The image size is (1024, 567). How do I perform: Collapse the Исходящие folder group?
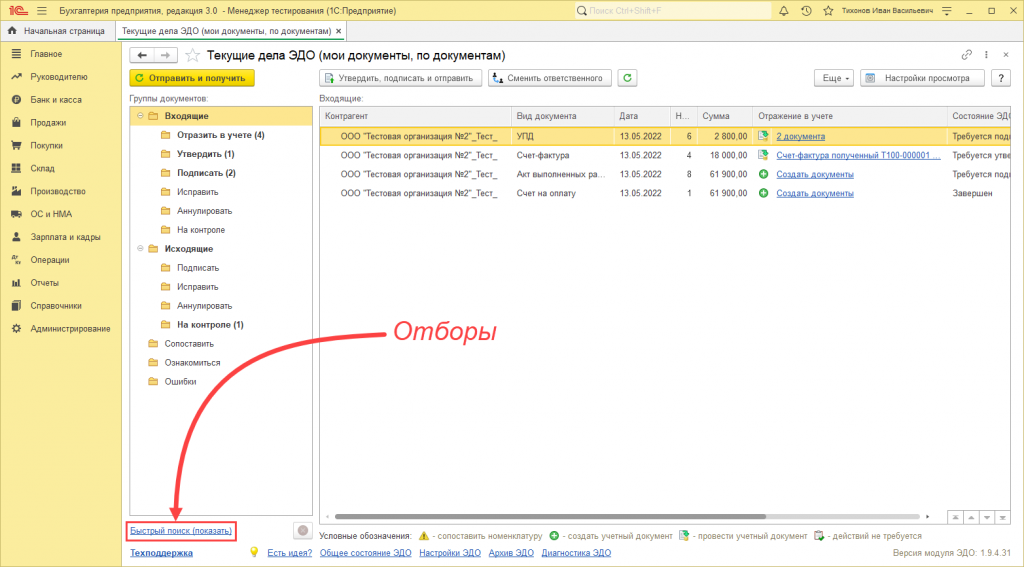coord(140,249)
